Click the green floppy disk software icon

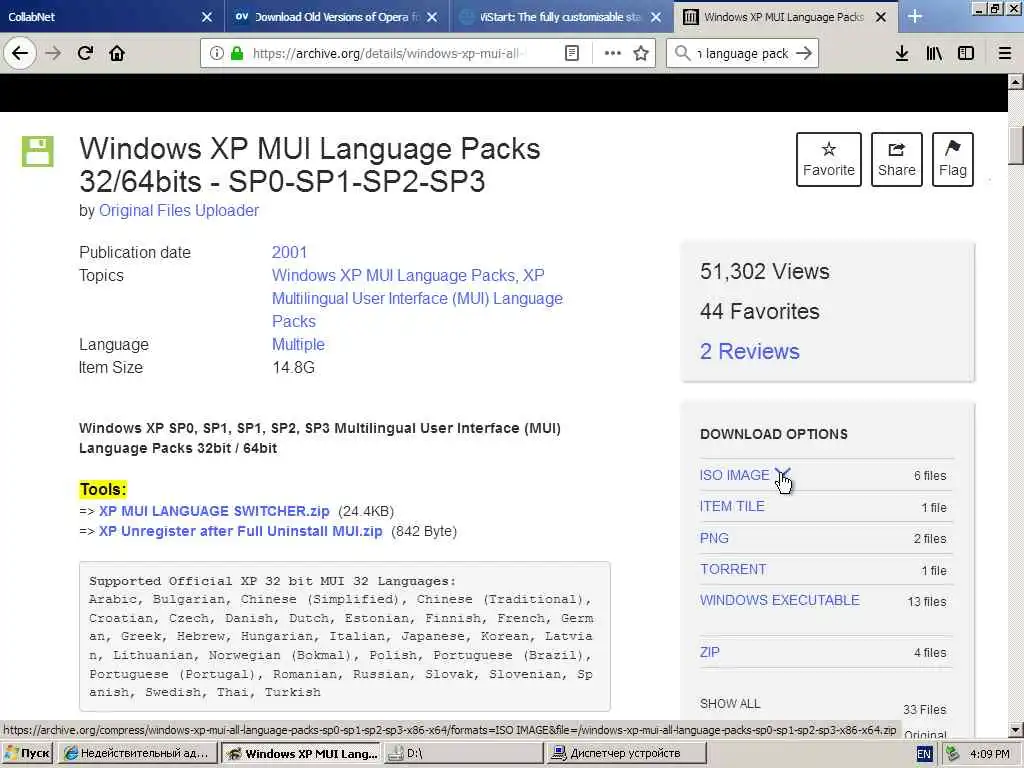[x=38, y=152]
